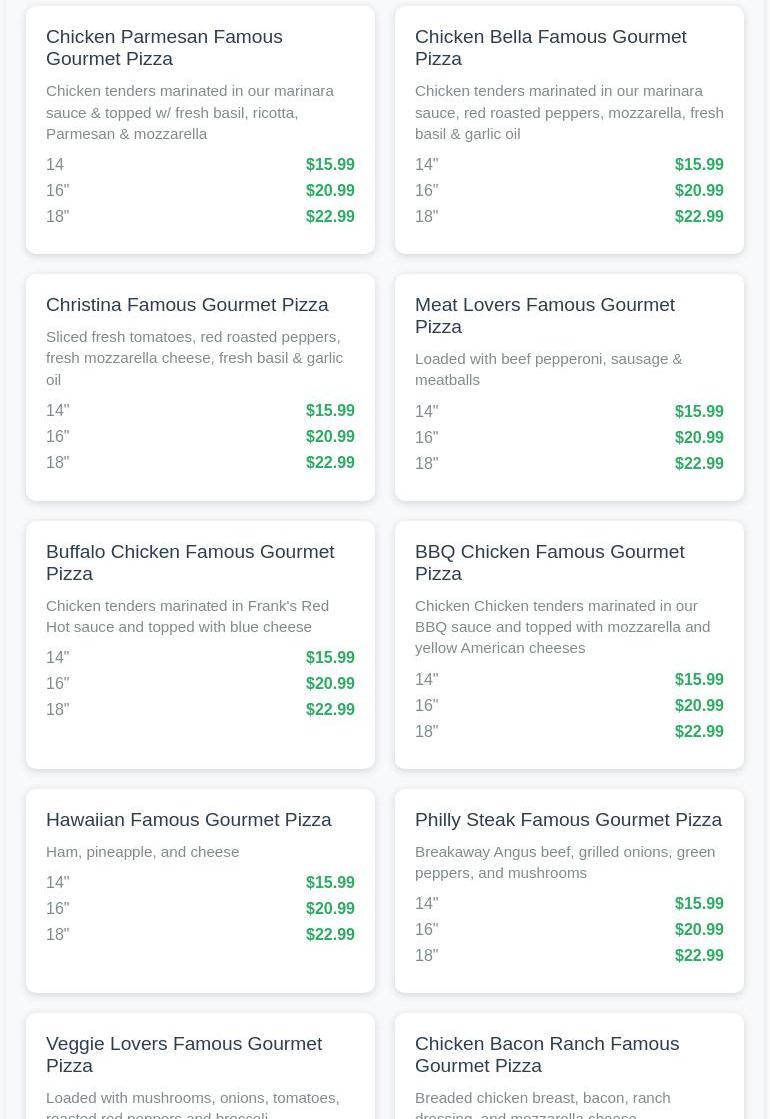
Task: Select the $20.99 price for Christina pizza
Action: [330, 436]
